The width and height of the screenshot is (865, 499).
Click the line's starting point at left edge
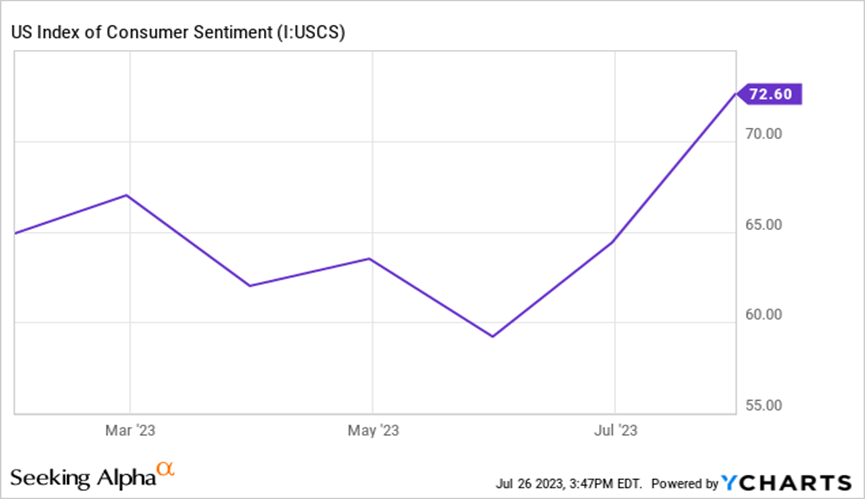pos(13,233)
